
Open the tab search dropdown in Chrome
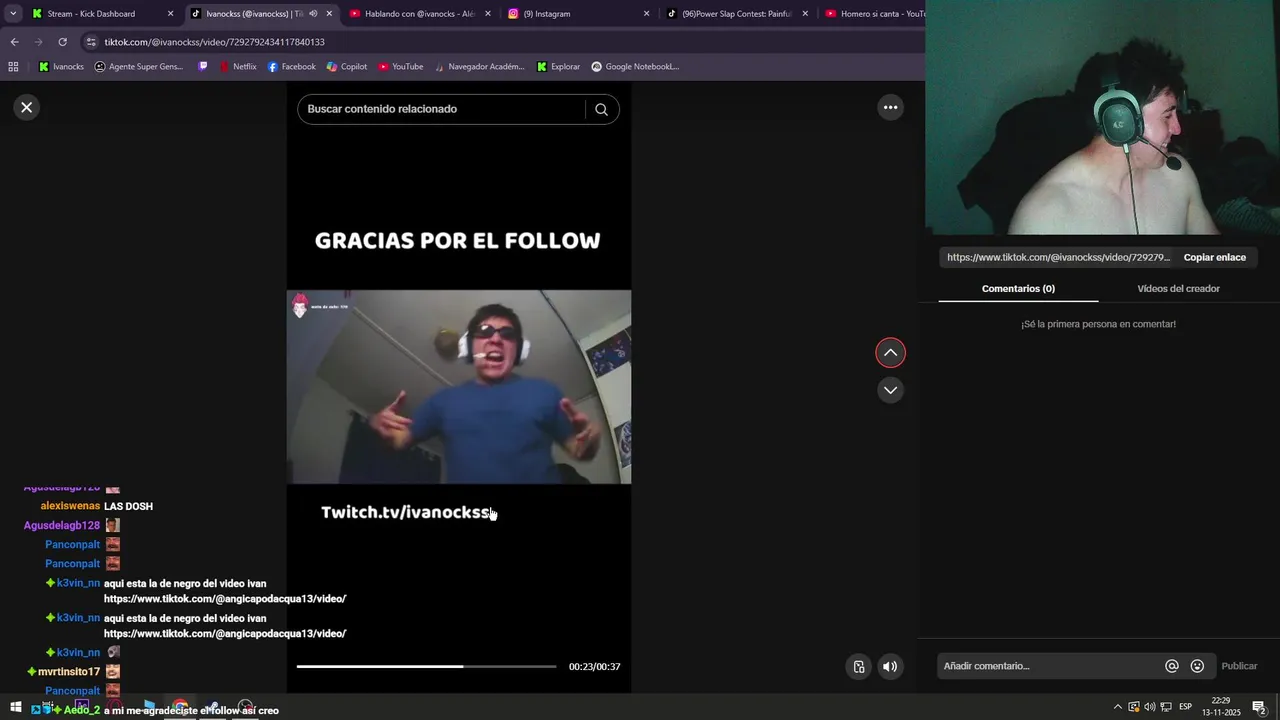13,13
